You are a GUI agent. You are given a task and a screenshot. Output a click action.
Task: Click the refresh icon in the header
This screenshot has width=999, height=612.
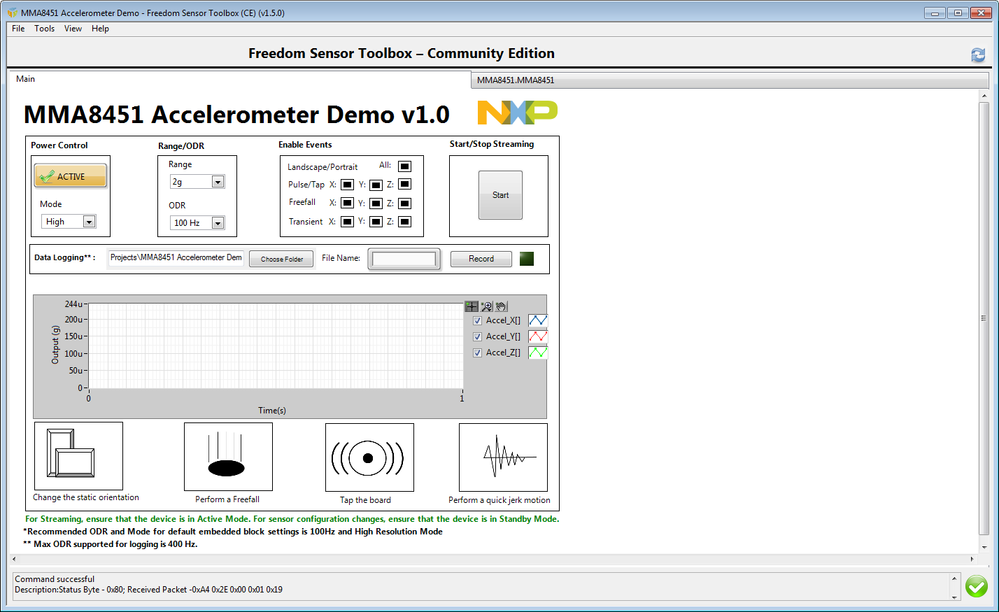[x=978, y=55]
